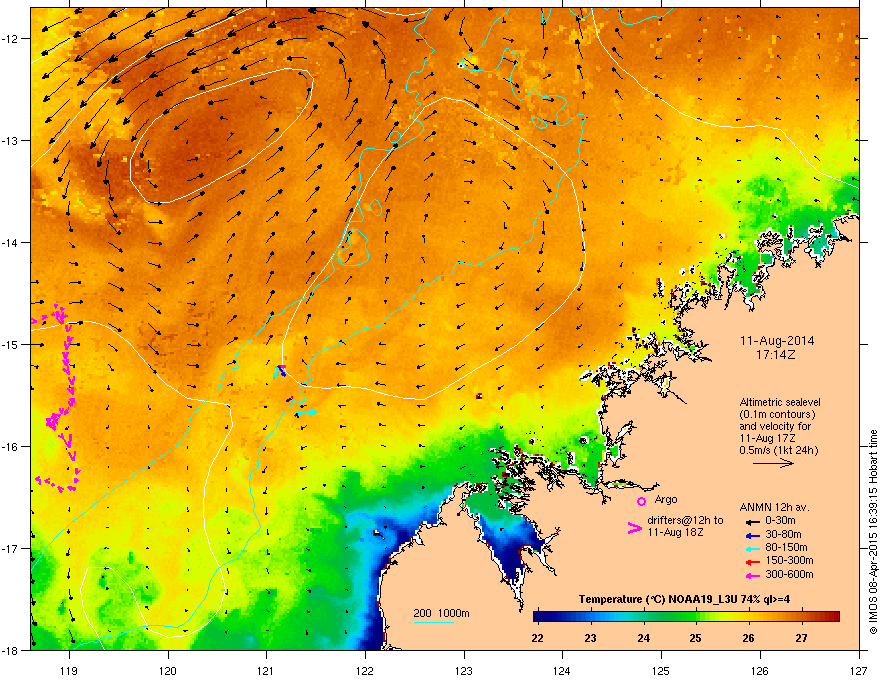Click the '(0.1m contours)' text
880x680 pixels.
click(777, 414)
